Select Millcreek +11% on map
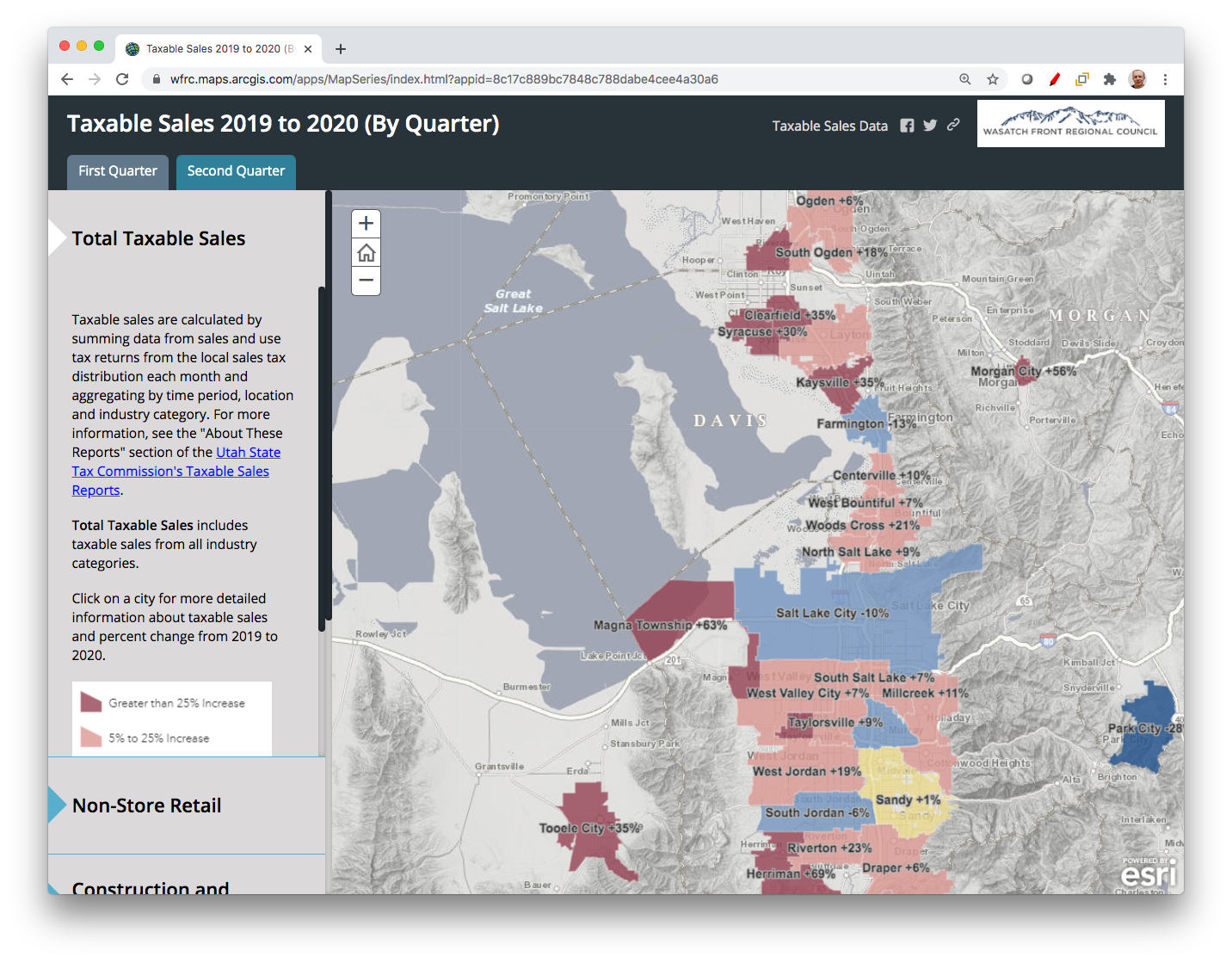1232x963 pixels. 925,693
